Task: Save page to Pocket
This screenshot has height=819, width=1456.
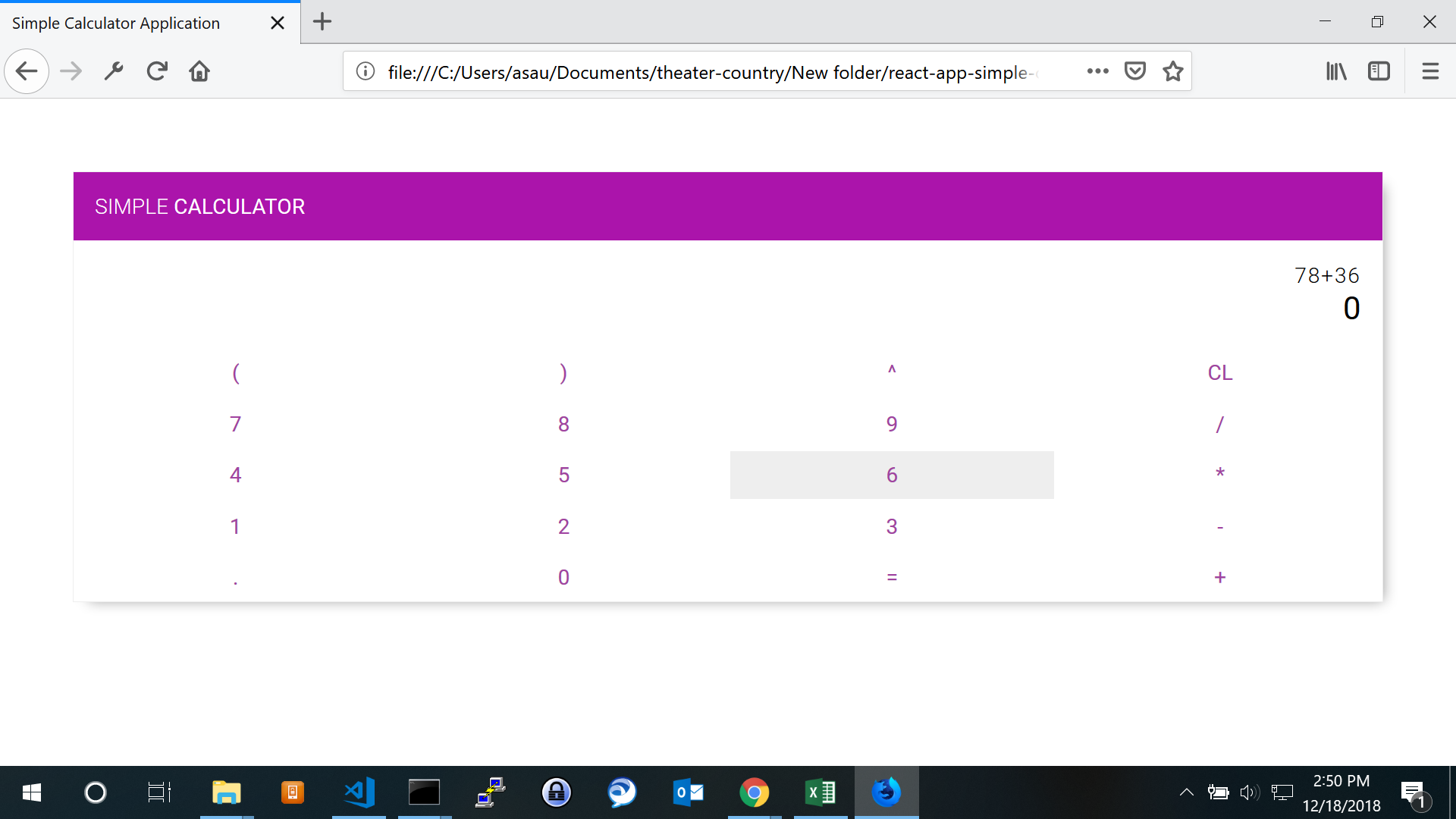Action: [x=1134, y=71]
